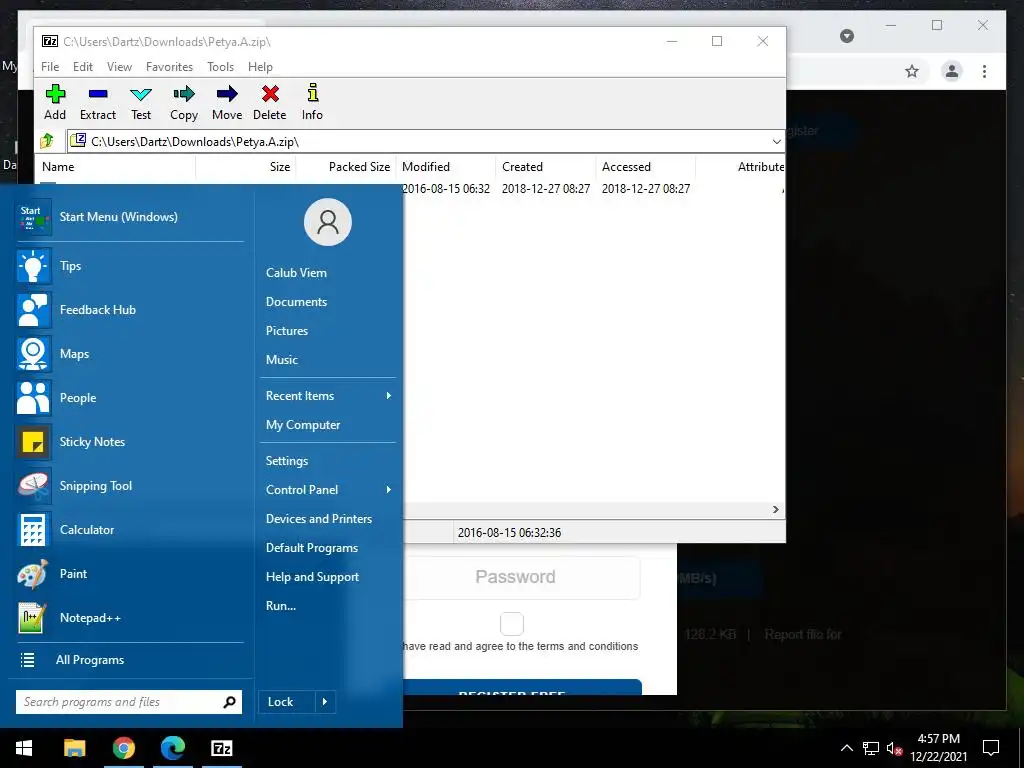Open Chrome profile avatar button
Image resolution: width=1024 pixels, height=768 pixels.
coord(952,71)
